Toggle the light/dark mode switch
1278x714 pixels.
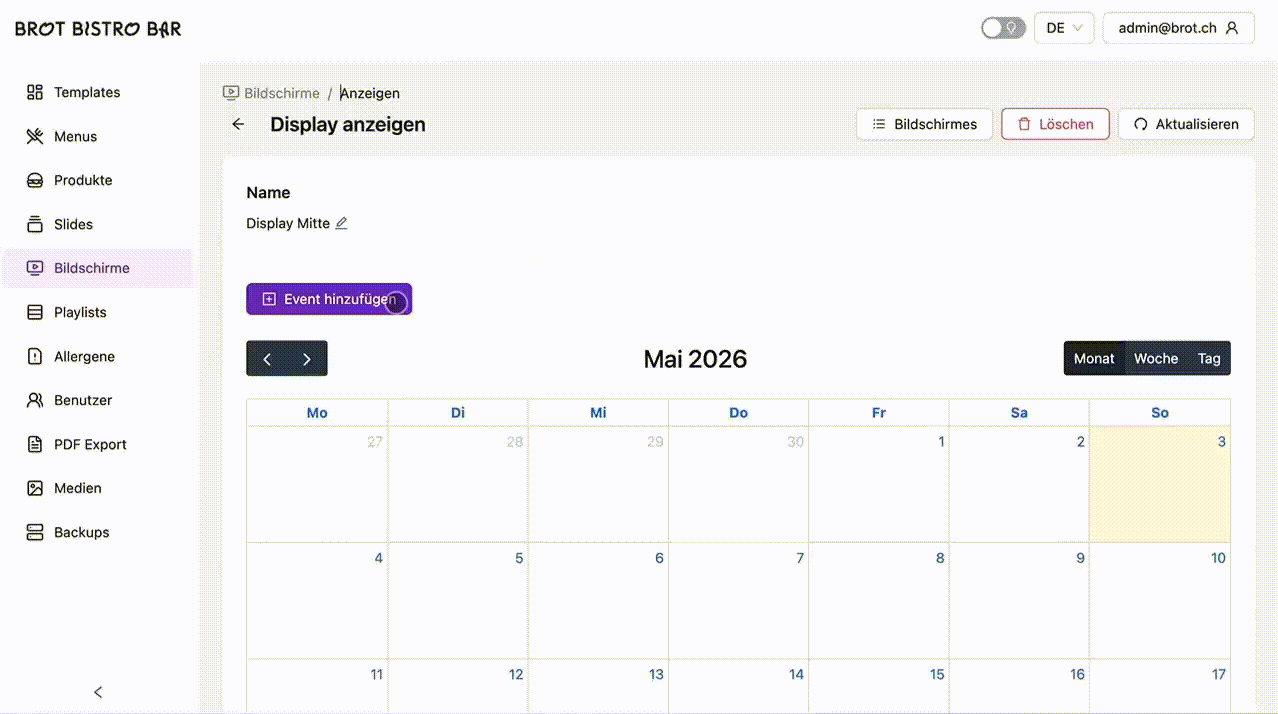(1003, 28)
